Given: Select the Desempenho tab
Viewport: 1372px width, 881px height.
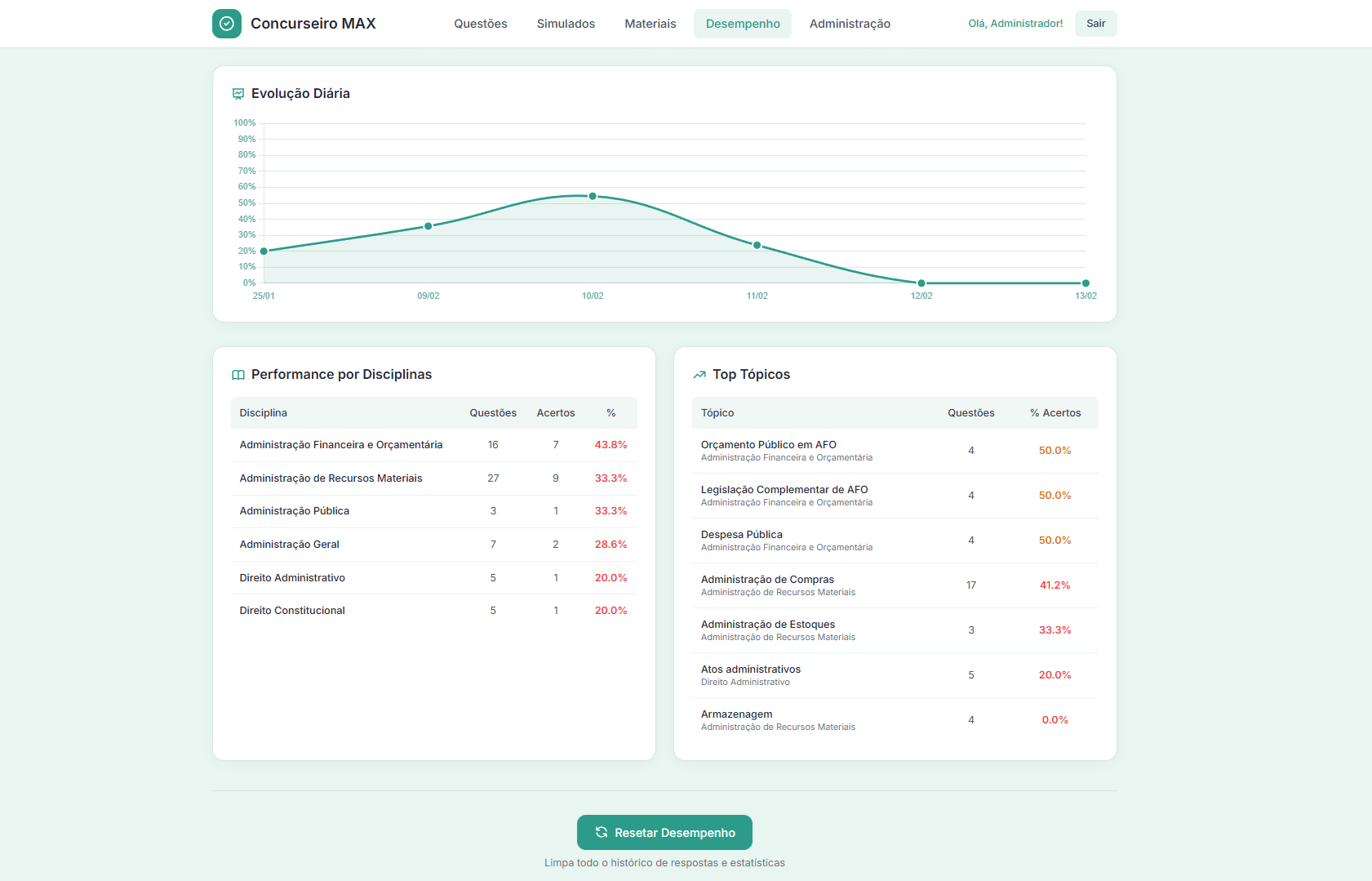Looking at the screenshot, I should 743,24.
